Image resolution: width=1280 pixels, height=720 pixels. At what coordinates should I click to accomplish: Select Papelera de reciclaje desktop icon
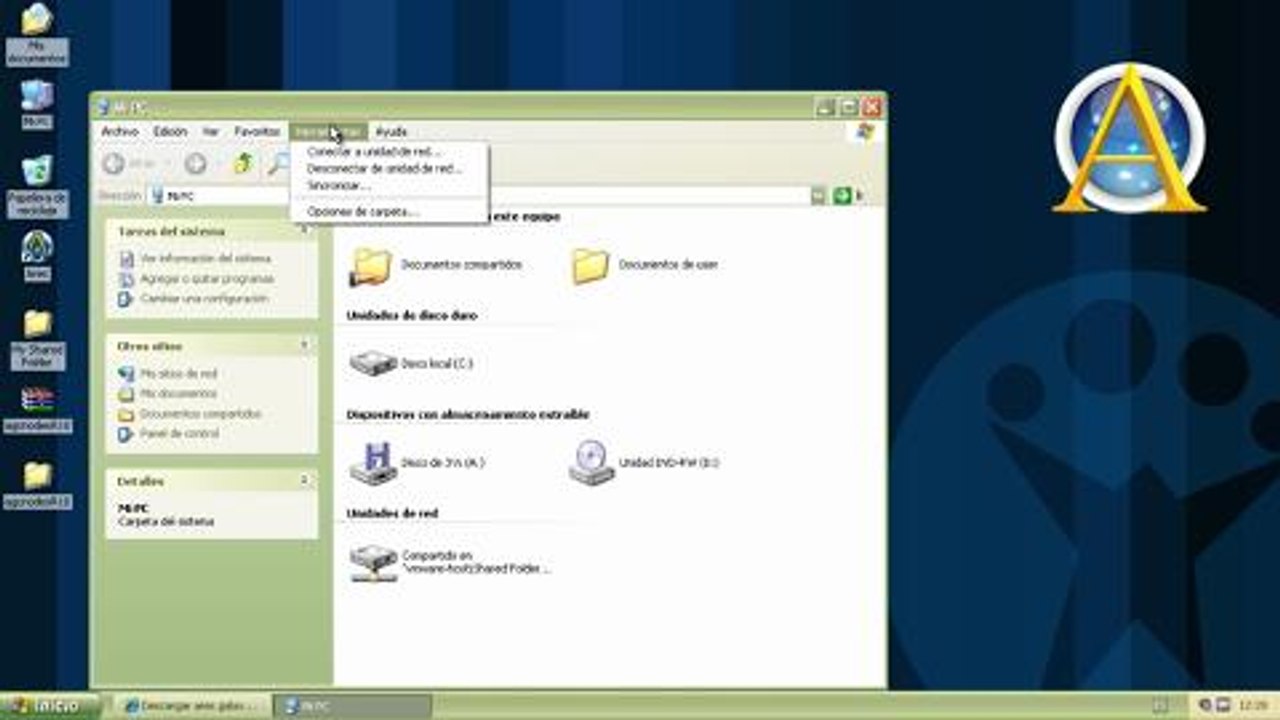click(x=37, y=186)
